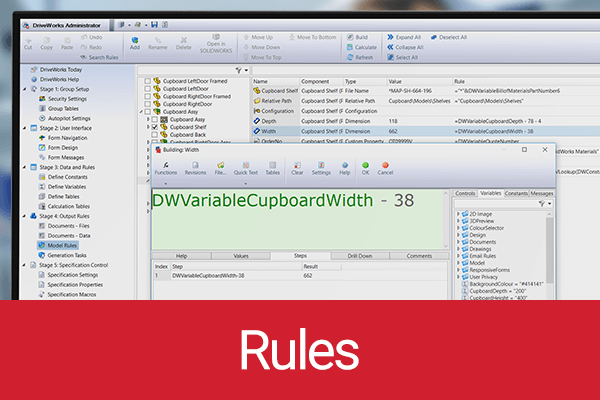Click the Delete toolbar icon
This screenshot has width=600, height=400.
(183, 43)
